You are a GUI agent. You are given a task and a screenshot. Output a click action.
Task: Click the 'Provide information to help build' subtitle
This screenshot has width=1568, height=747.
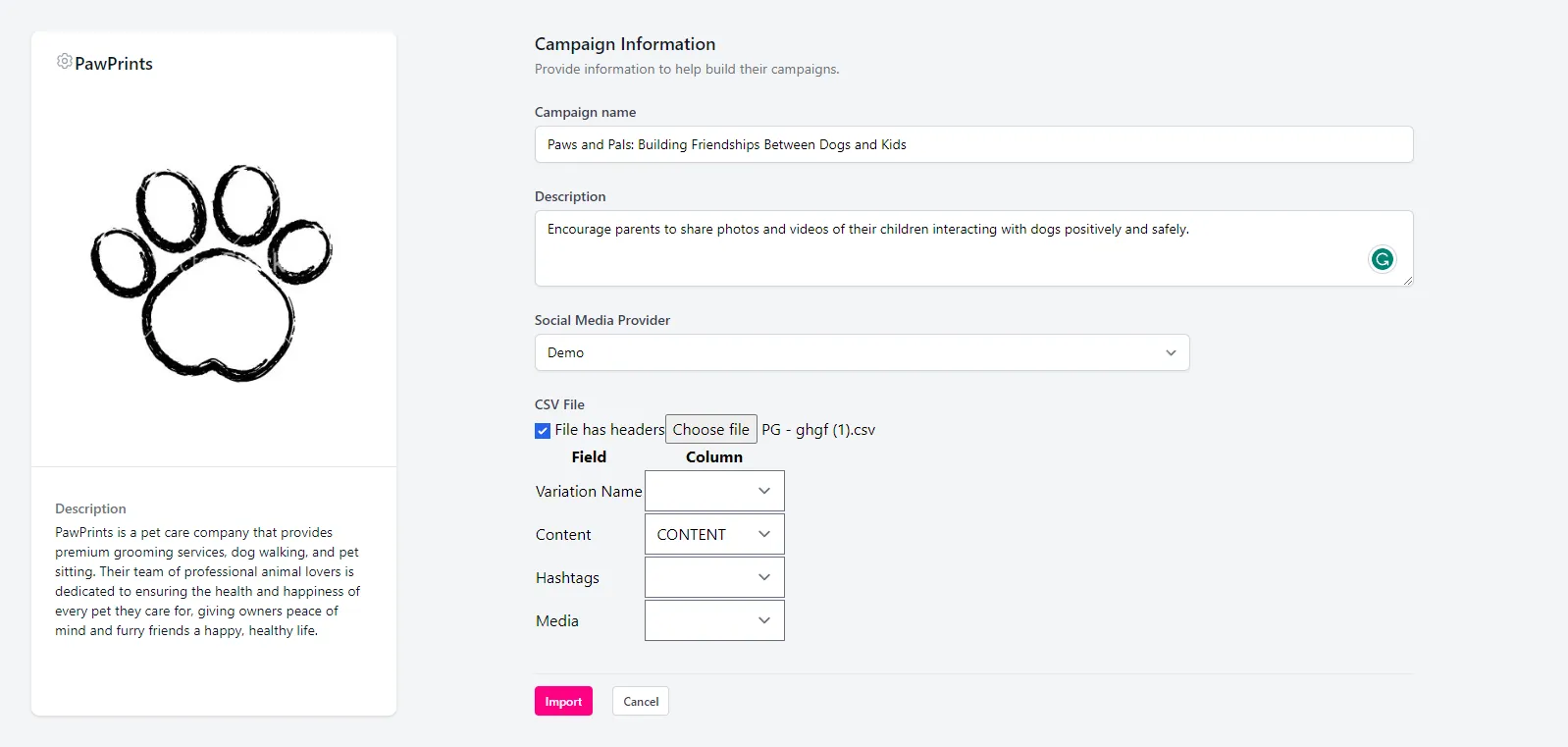click(687, 69)
